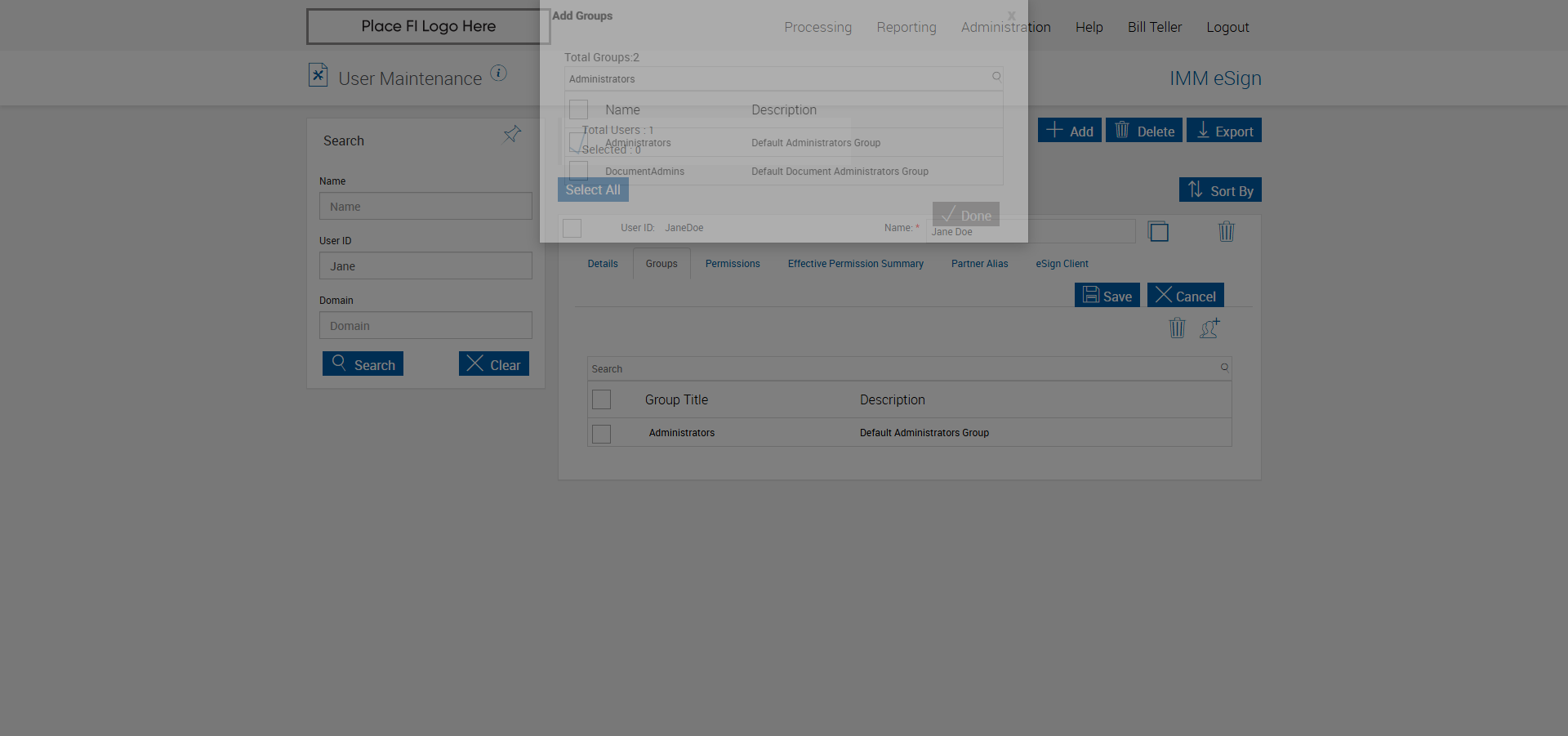Focus the User ID field containing Jane
Image resolution: width=1568 pixels, height=736 pixels.
coord(425,265)
